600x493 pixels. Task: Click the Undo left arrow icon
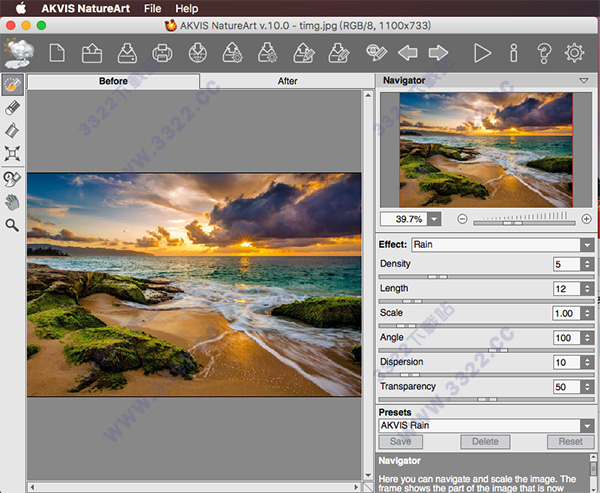coord(408,53)
